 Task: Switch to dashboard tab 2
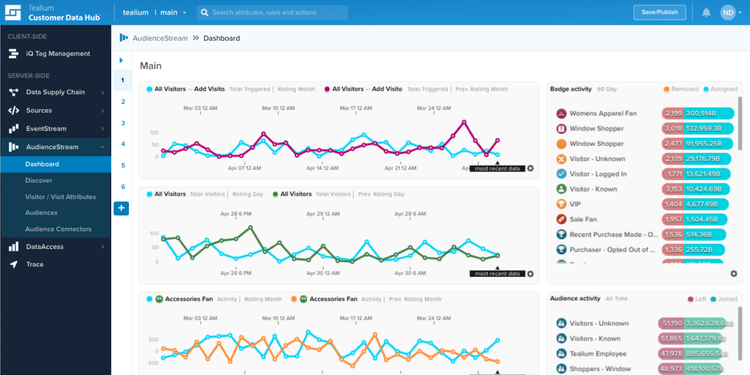[x=123, y=102]
